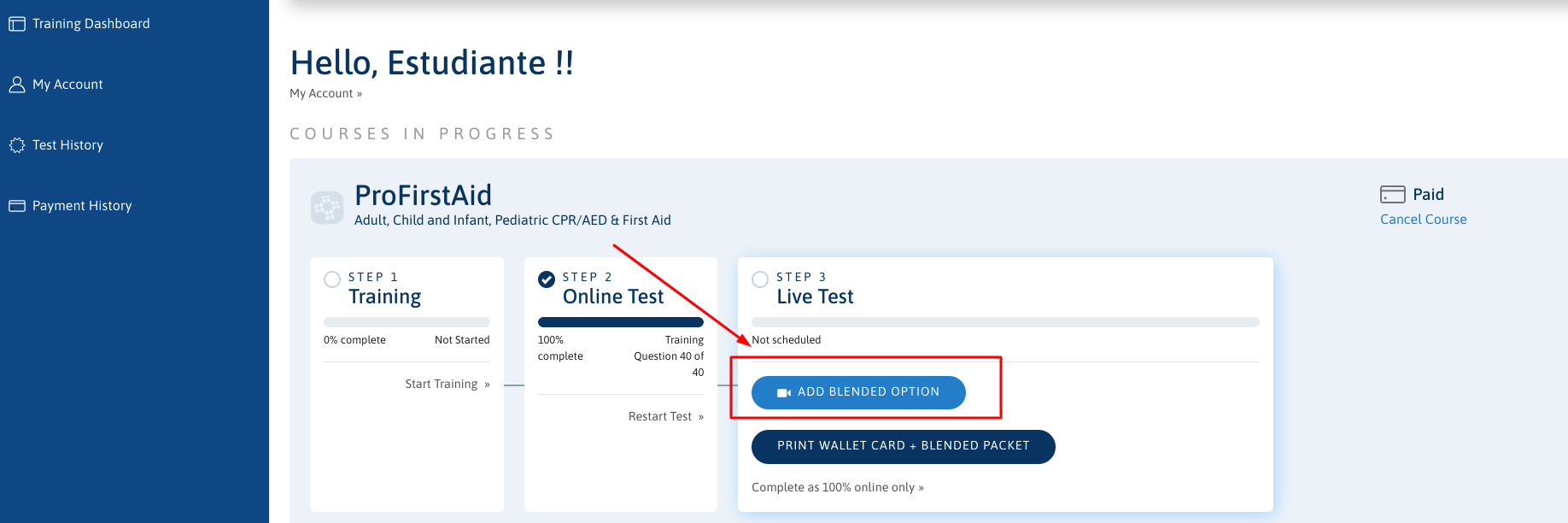Go to Test History in sidebar
The height and width of the screenshot is (523, 1568).
pyautogui.click(x=67, y=145)
